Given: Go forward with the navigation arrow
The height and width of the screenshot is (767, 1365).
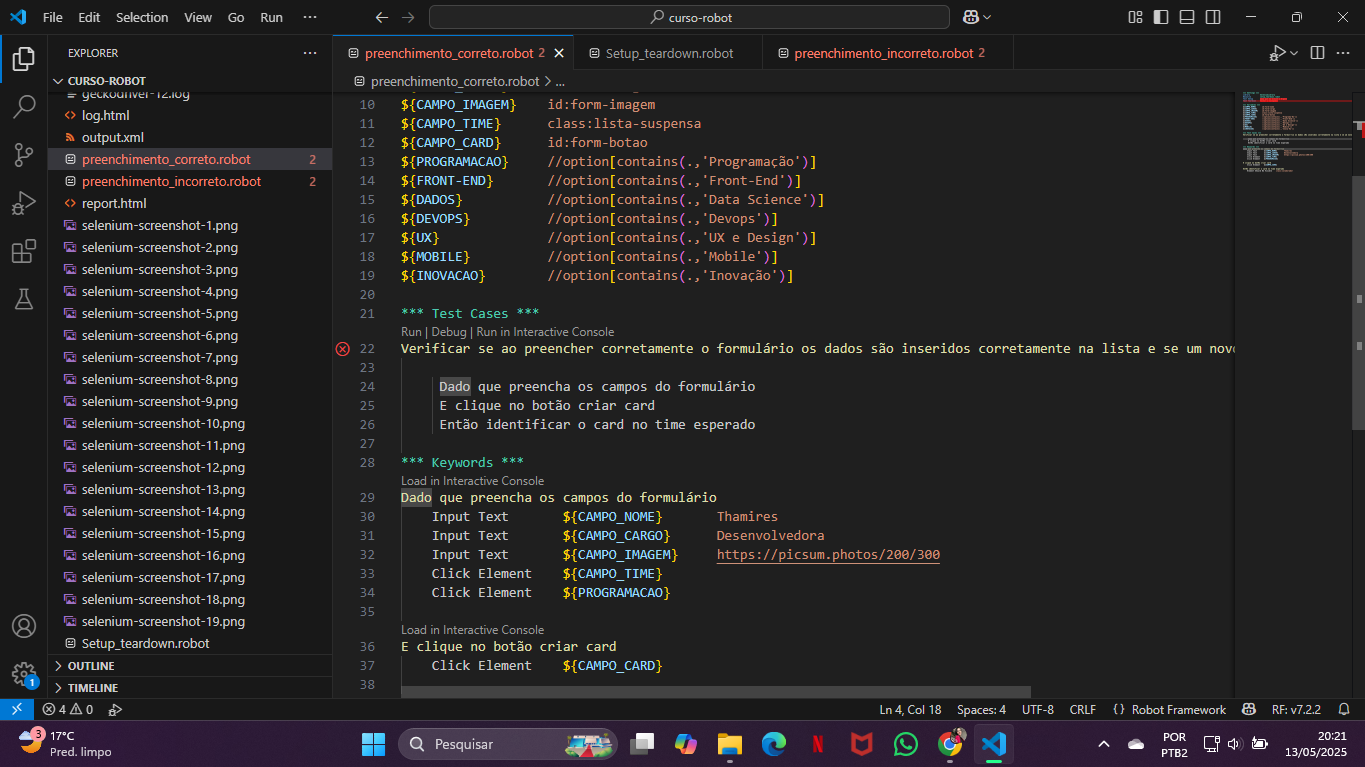Looking at the screenshot, I should [408, 17].
